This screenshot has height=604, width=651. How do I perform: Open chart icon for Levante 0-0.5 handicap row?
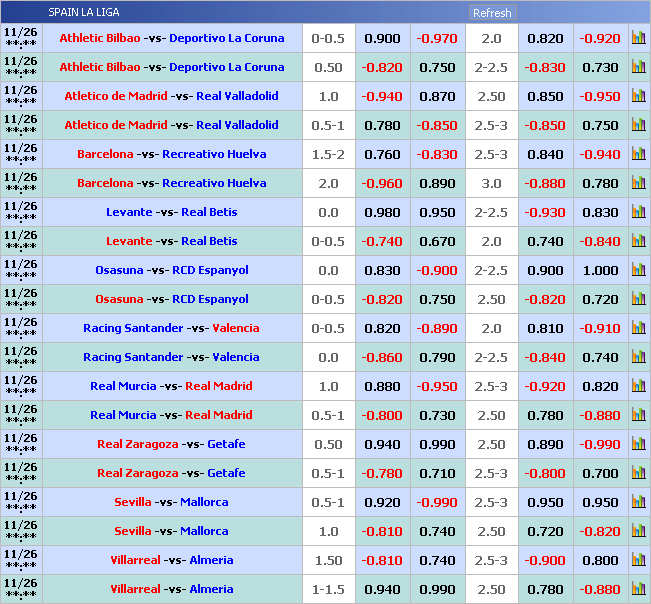[638, 241]
